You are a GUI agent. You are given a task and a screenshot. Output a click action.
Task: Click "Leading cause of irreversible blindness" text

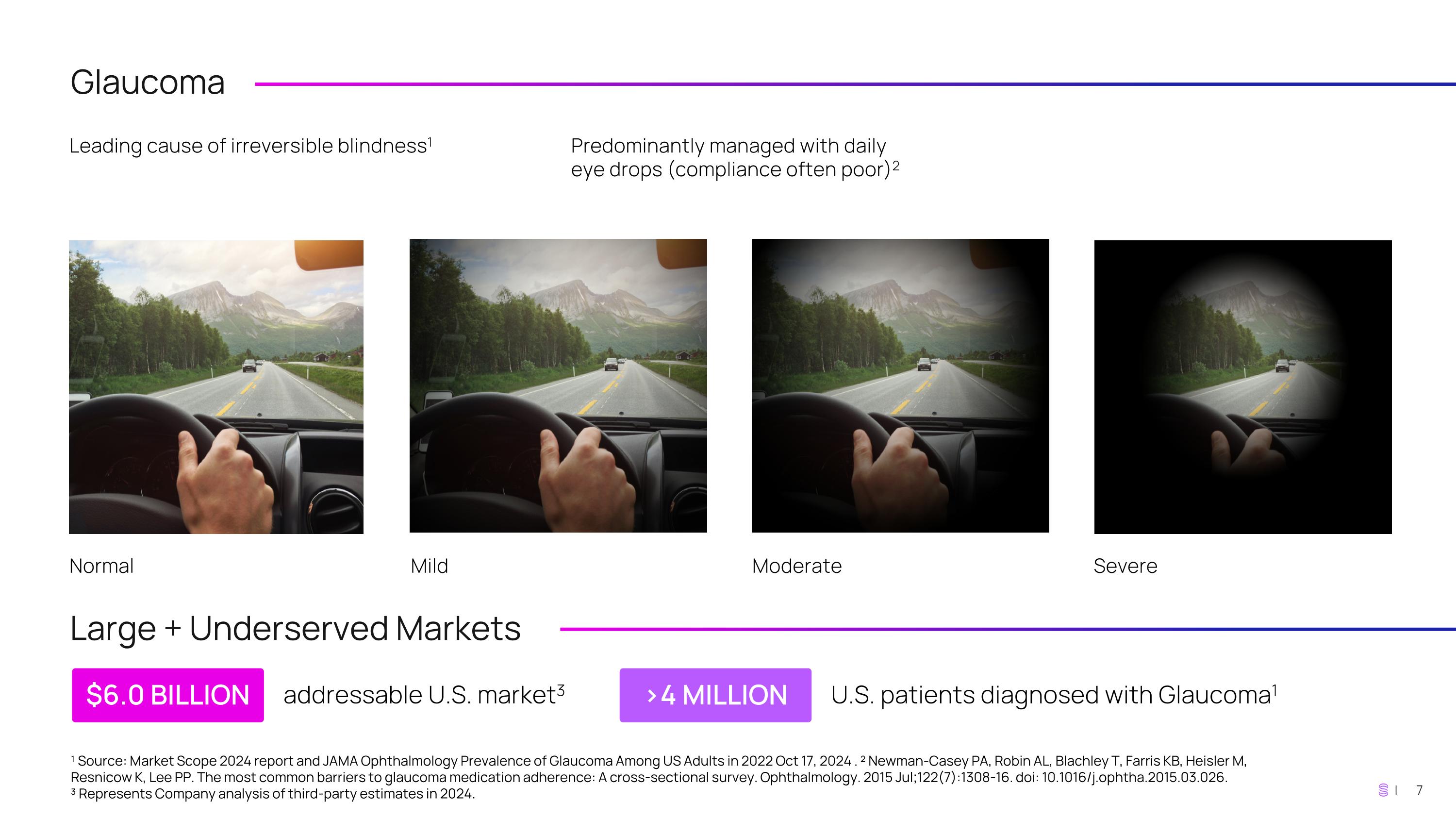(x=248, y=146)
